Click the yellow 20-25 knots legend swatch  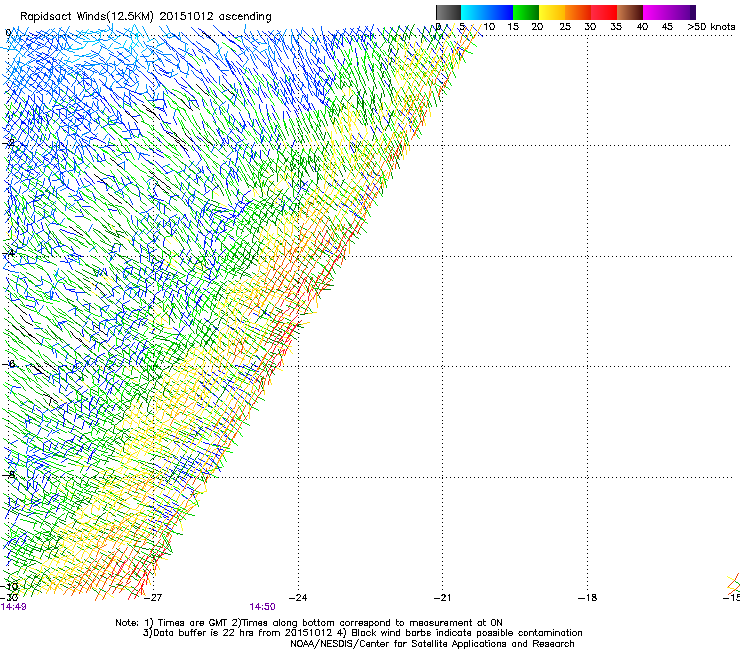tap(552, 12)
